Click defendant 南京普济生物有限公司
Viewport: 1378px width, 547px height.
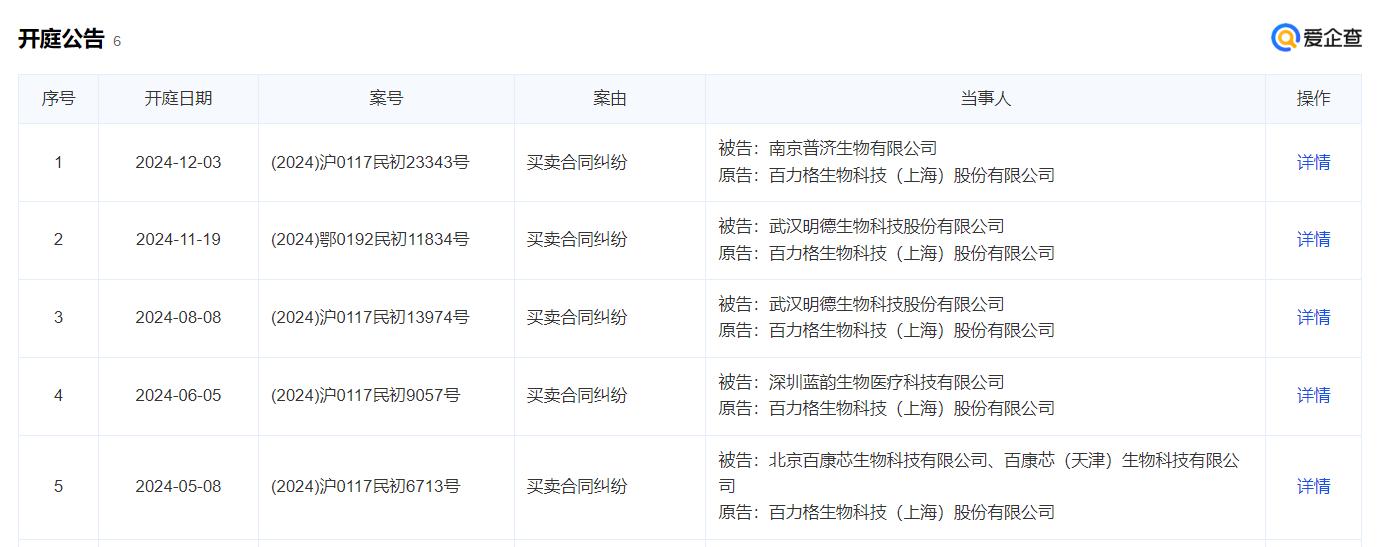click(x=853, y=149)
